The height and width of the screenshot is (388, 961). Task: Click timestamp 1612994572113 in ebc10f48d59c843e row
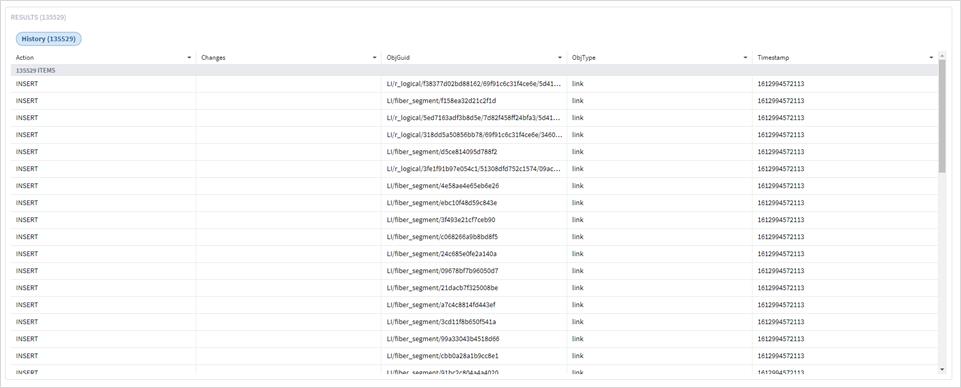(x=781, y=203)
